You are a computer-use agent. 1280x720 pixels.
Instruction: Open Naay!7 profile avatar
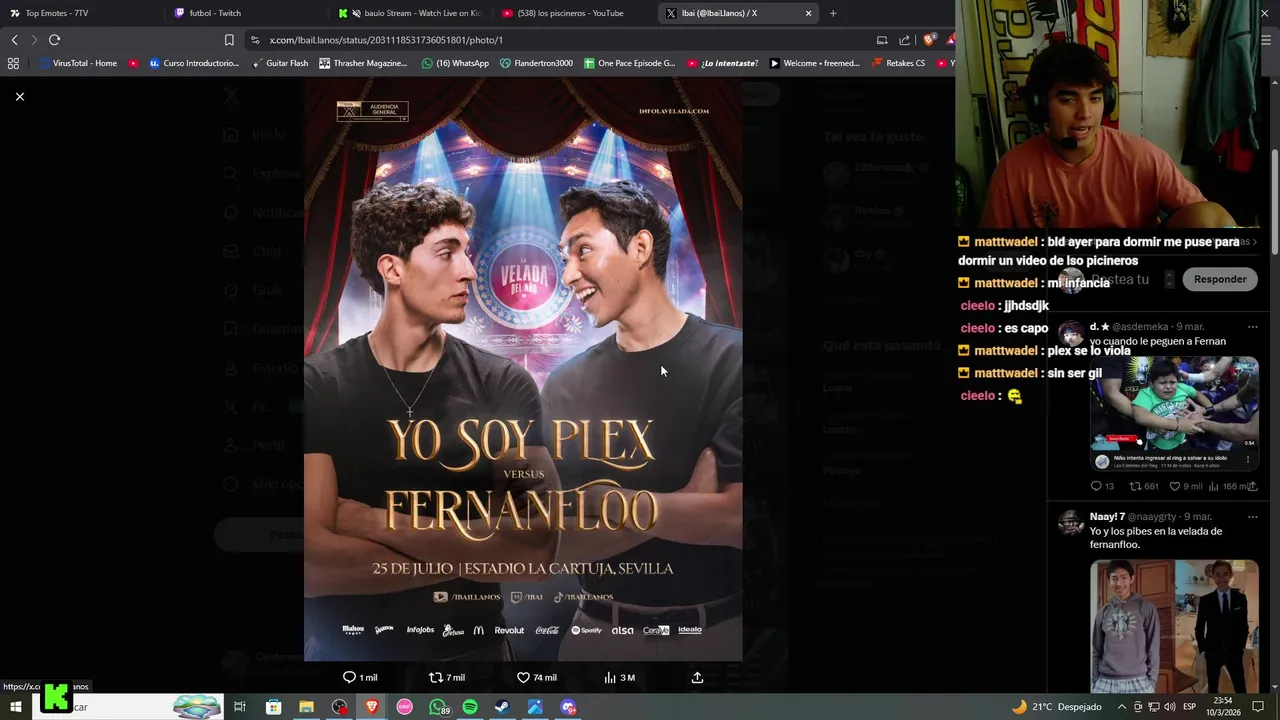point(1071,523)
